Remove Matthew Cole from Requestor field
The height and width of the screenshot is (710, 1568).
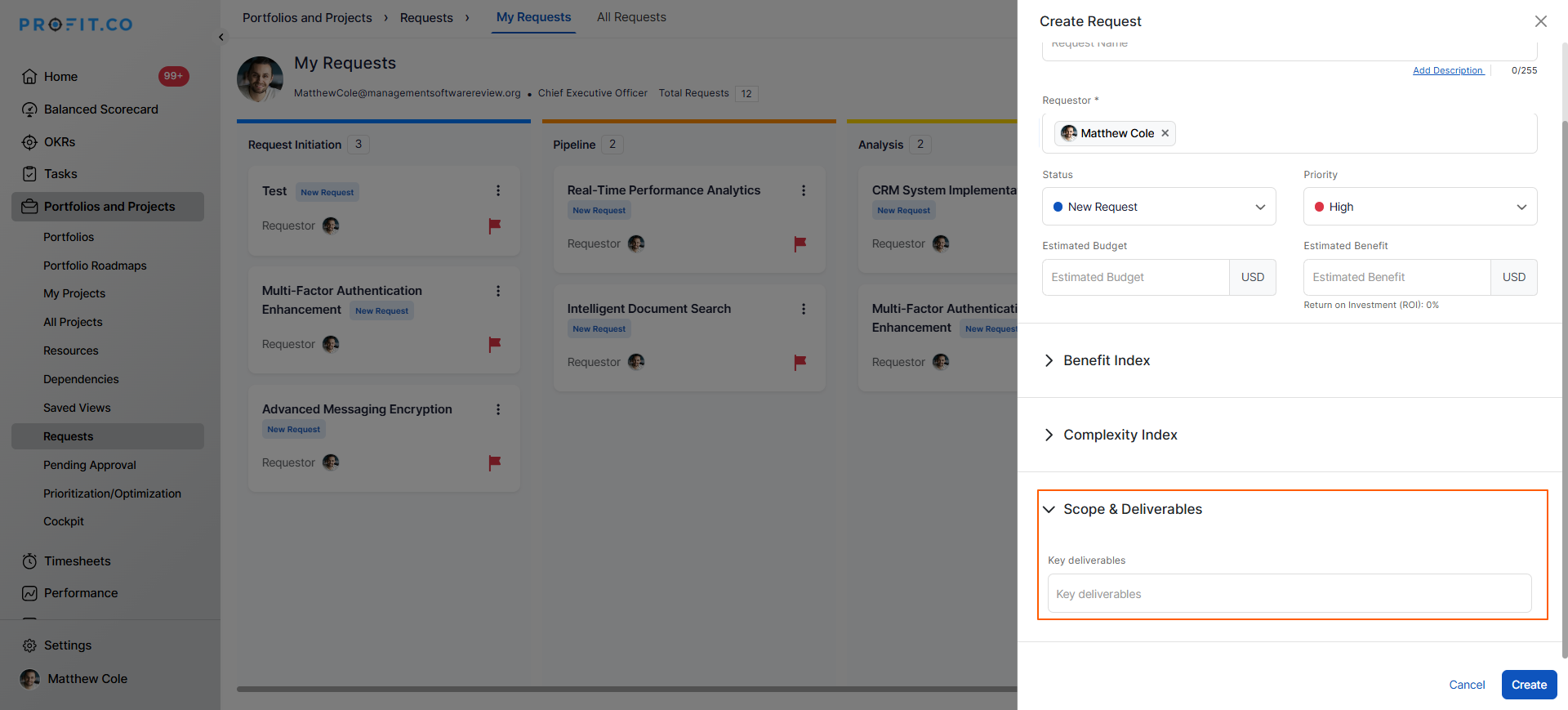pyautogui.click(x=1165, y=133)
